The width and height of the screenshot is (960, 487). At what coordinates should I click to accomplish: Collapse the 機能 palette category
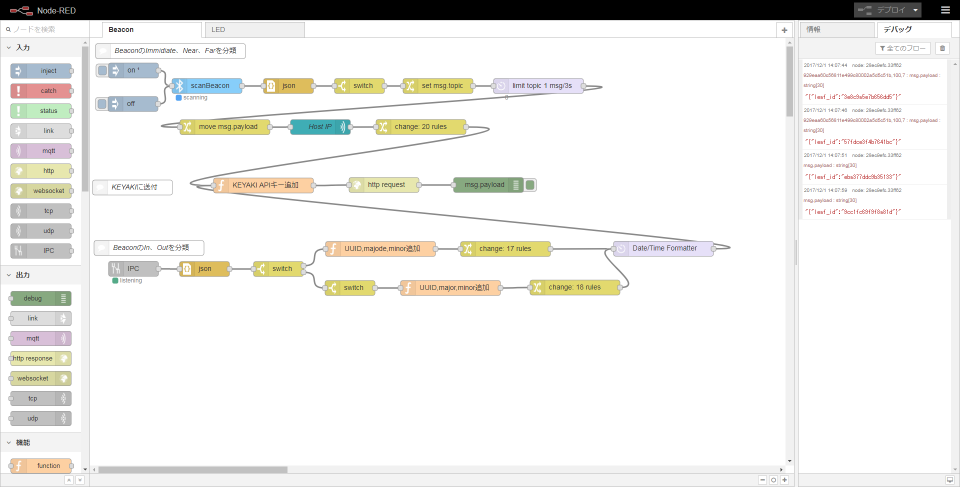40,442
